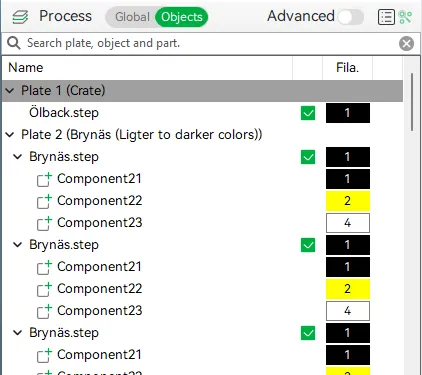Open black filament swatch of second Brynäs.step
Image resolution: width=422 pixels, height=375 pixels.
(x=348, y=245)
